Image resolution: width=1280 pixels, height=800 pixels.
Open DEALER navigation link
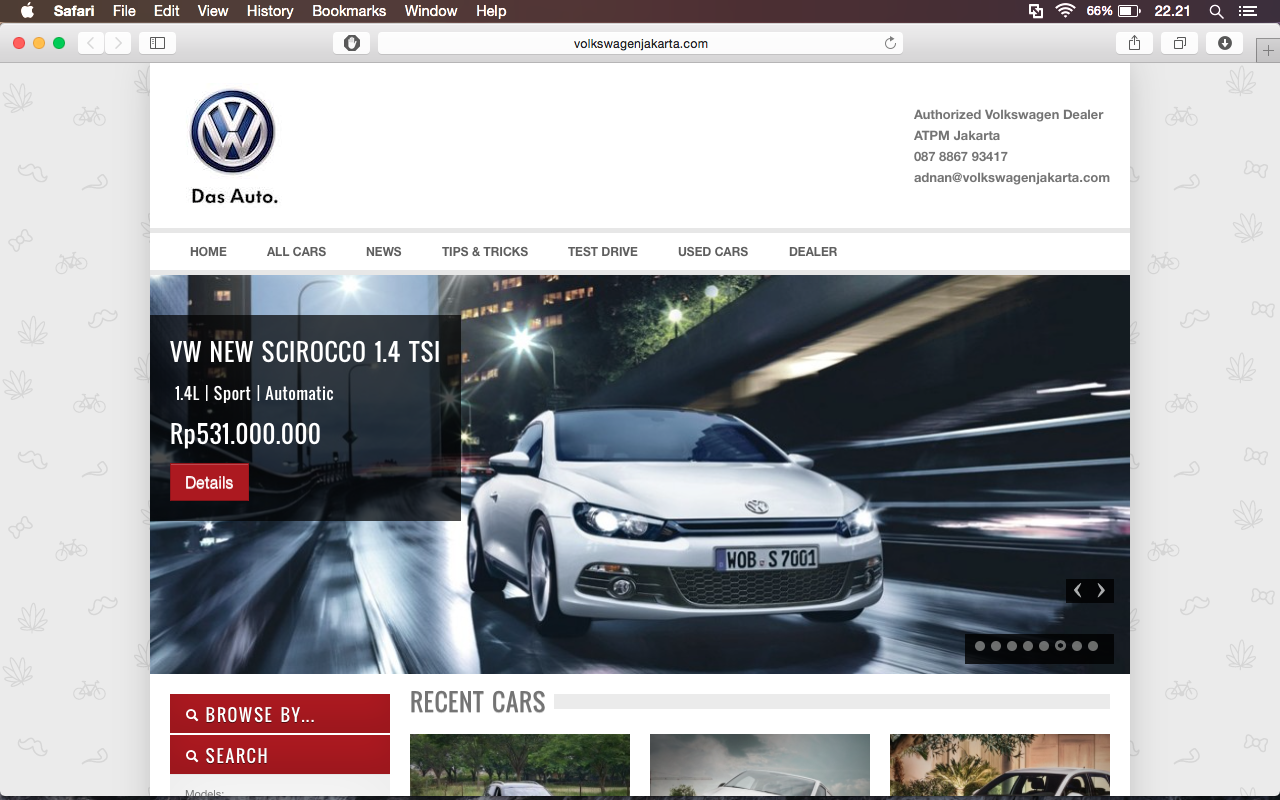[x=813, y=252]
